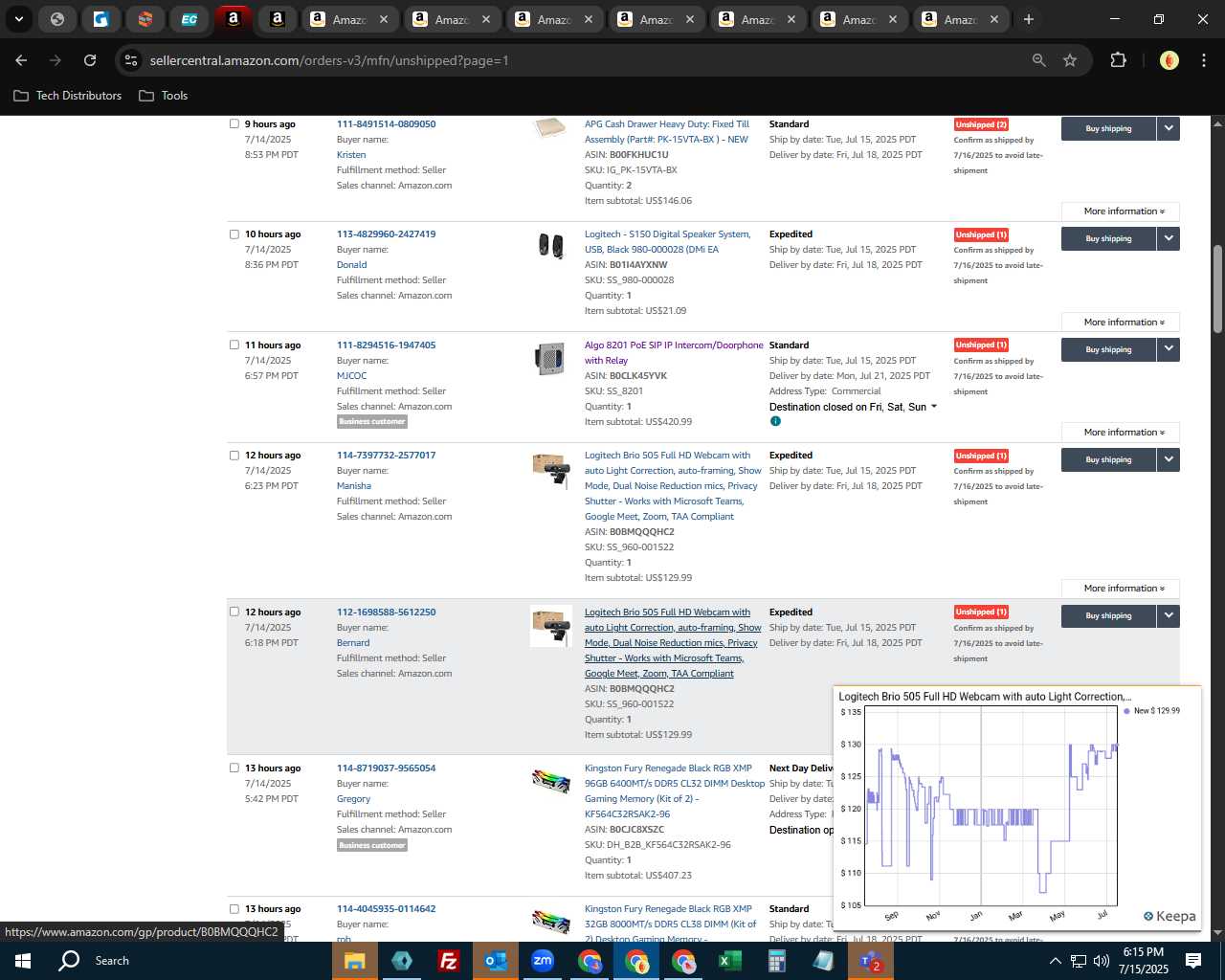Open Buy shipping dropdown arrow for Manisha's order
1225x980 pixels.
[1169, 459]
